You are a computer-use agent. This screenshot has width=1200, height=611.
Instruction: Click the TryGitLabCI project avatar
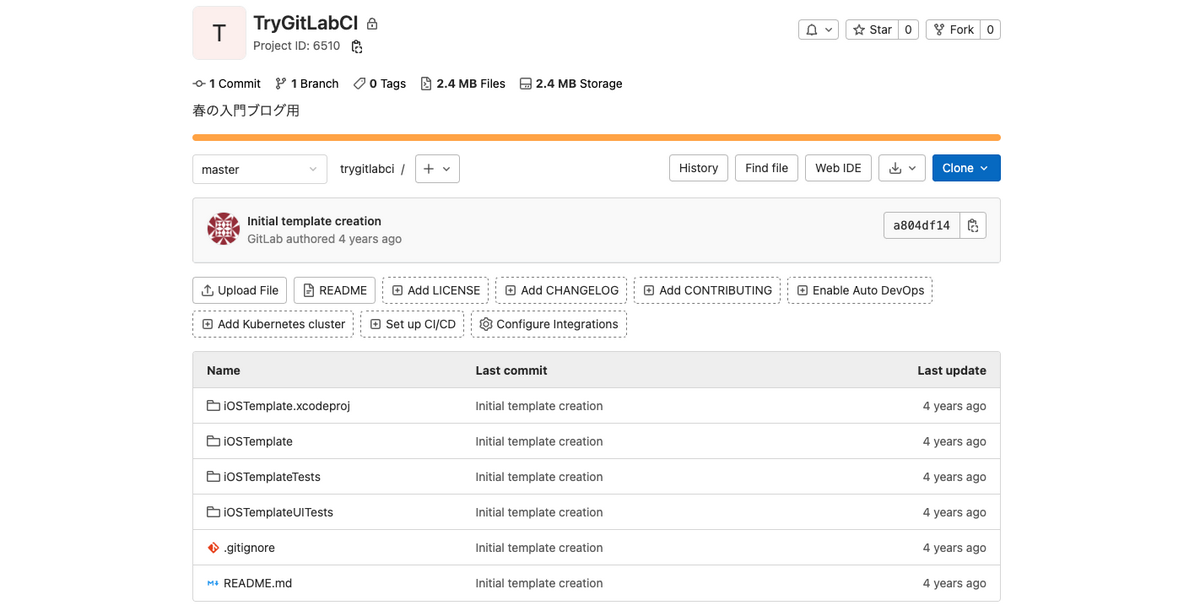point(219,33)
